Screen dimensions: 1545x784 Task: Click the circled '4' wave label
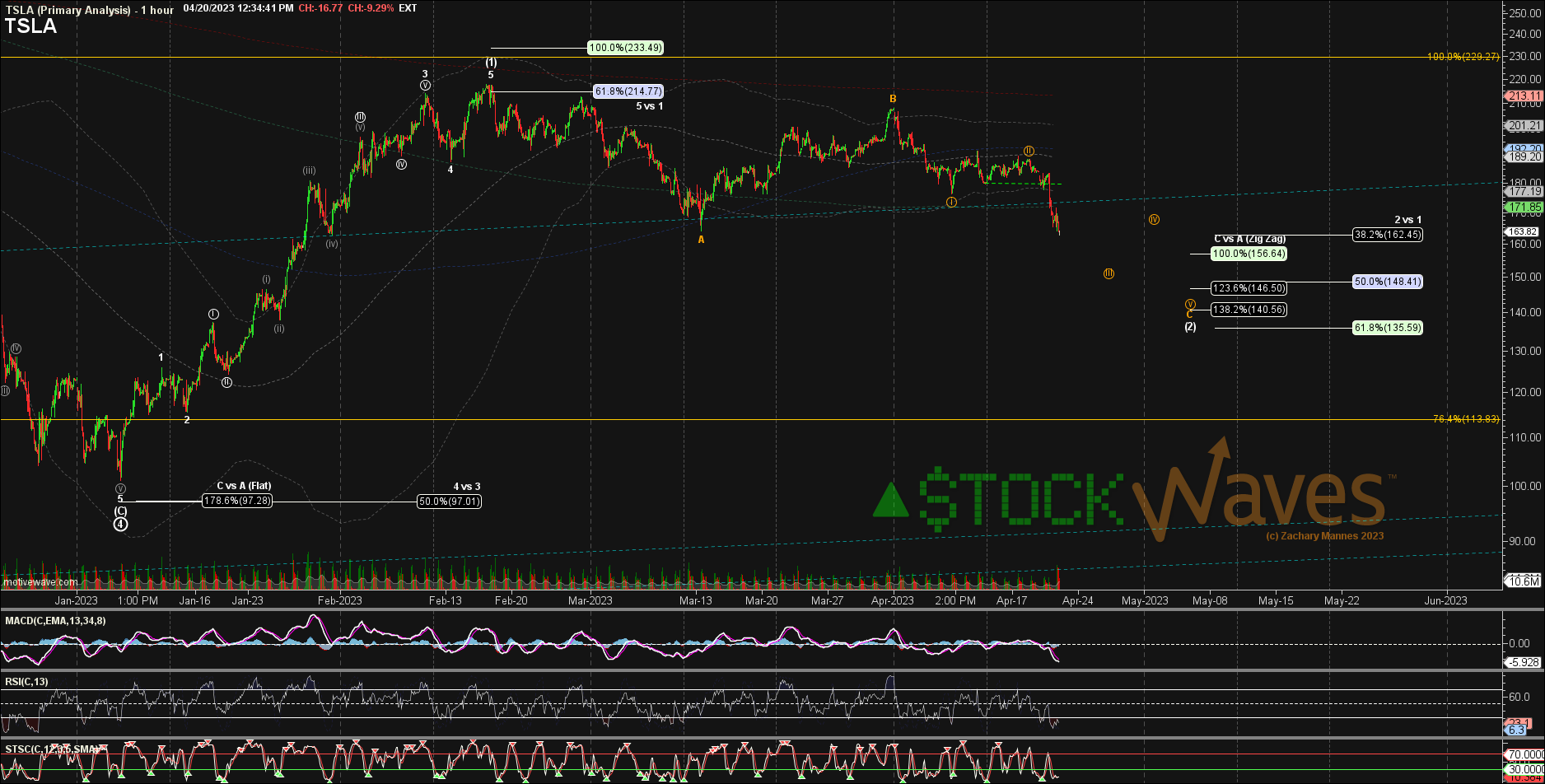pos(120,524)
